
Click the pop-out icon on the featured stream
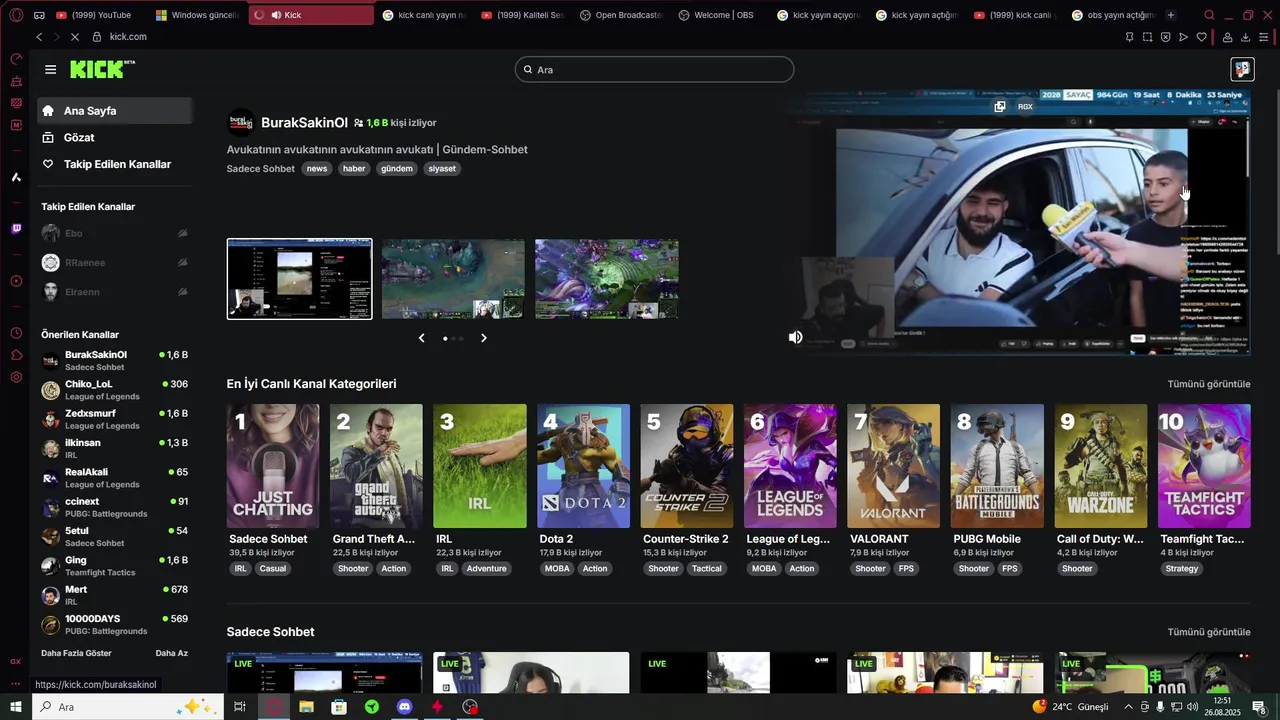999,106
